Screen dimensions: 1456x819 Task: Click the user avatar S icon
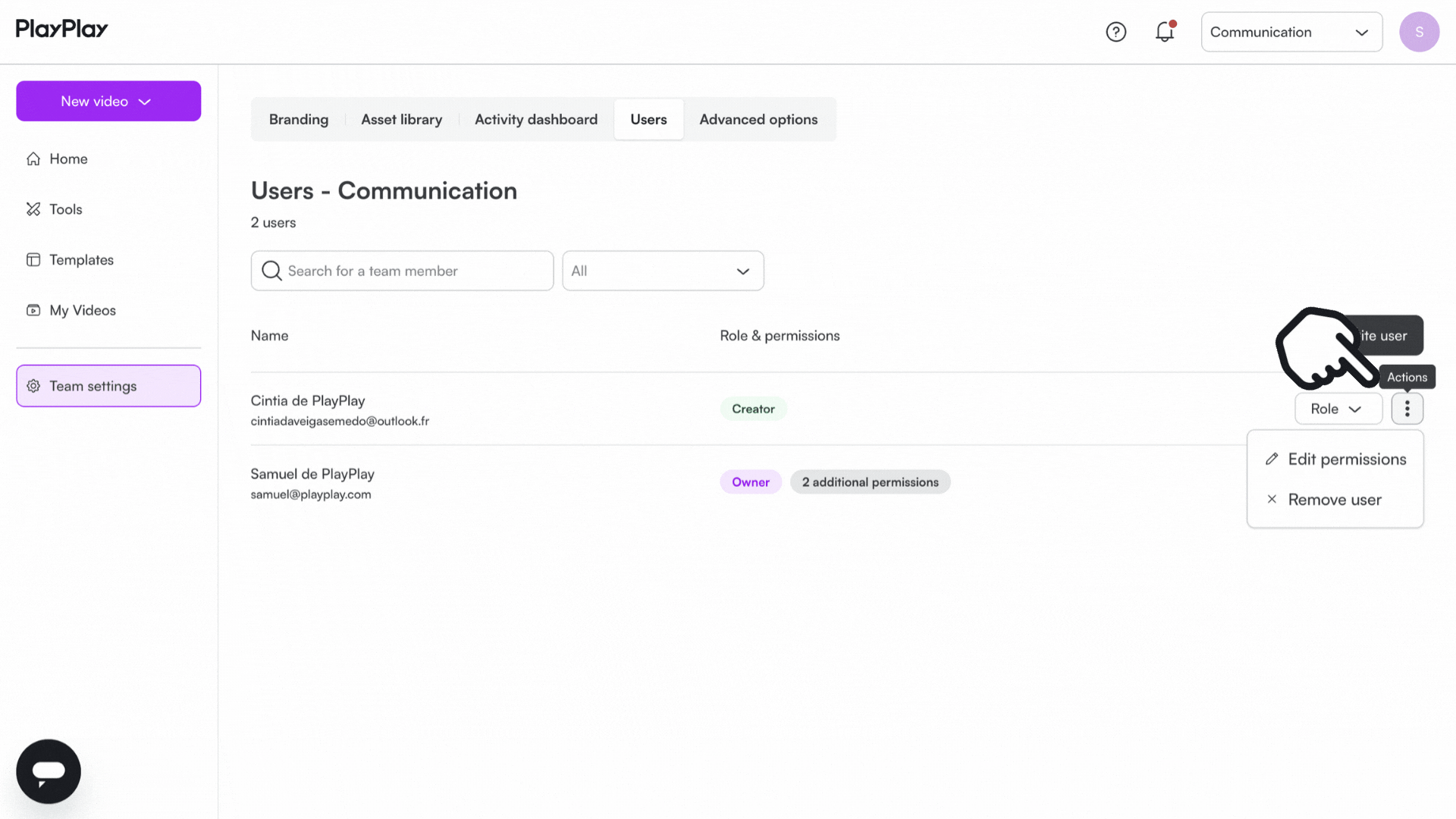(1419, 32)
